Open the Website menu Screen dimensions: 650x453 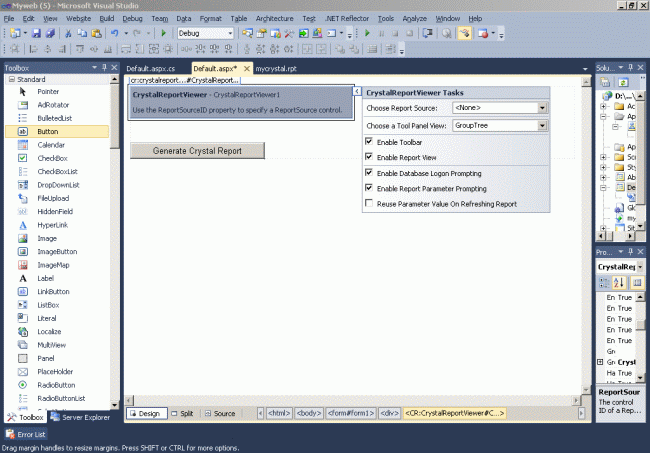tap(78, 19)
